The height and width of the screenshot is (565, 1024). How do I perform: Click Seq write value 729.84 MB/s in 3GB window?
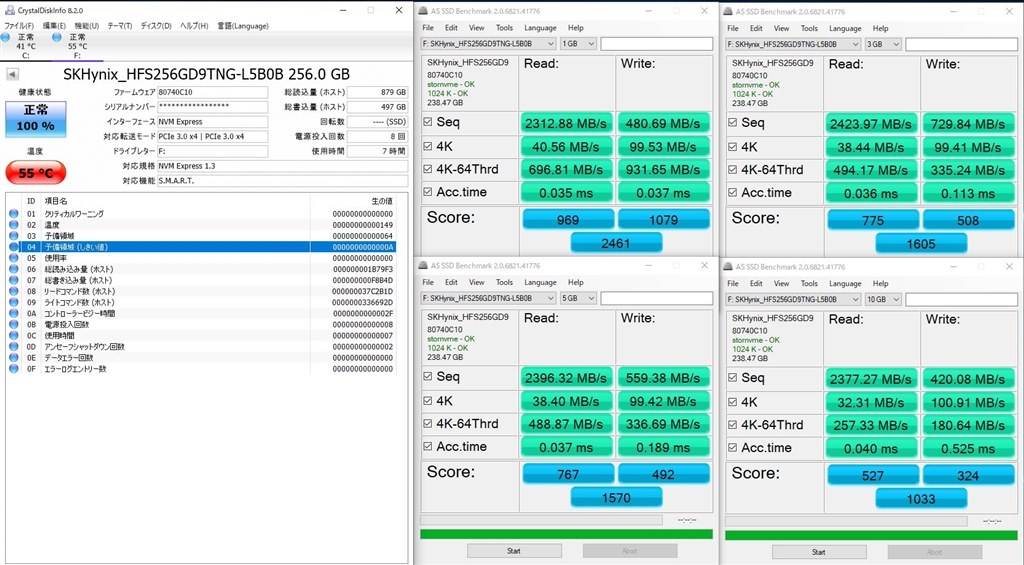point(968,124)
